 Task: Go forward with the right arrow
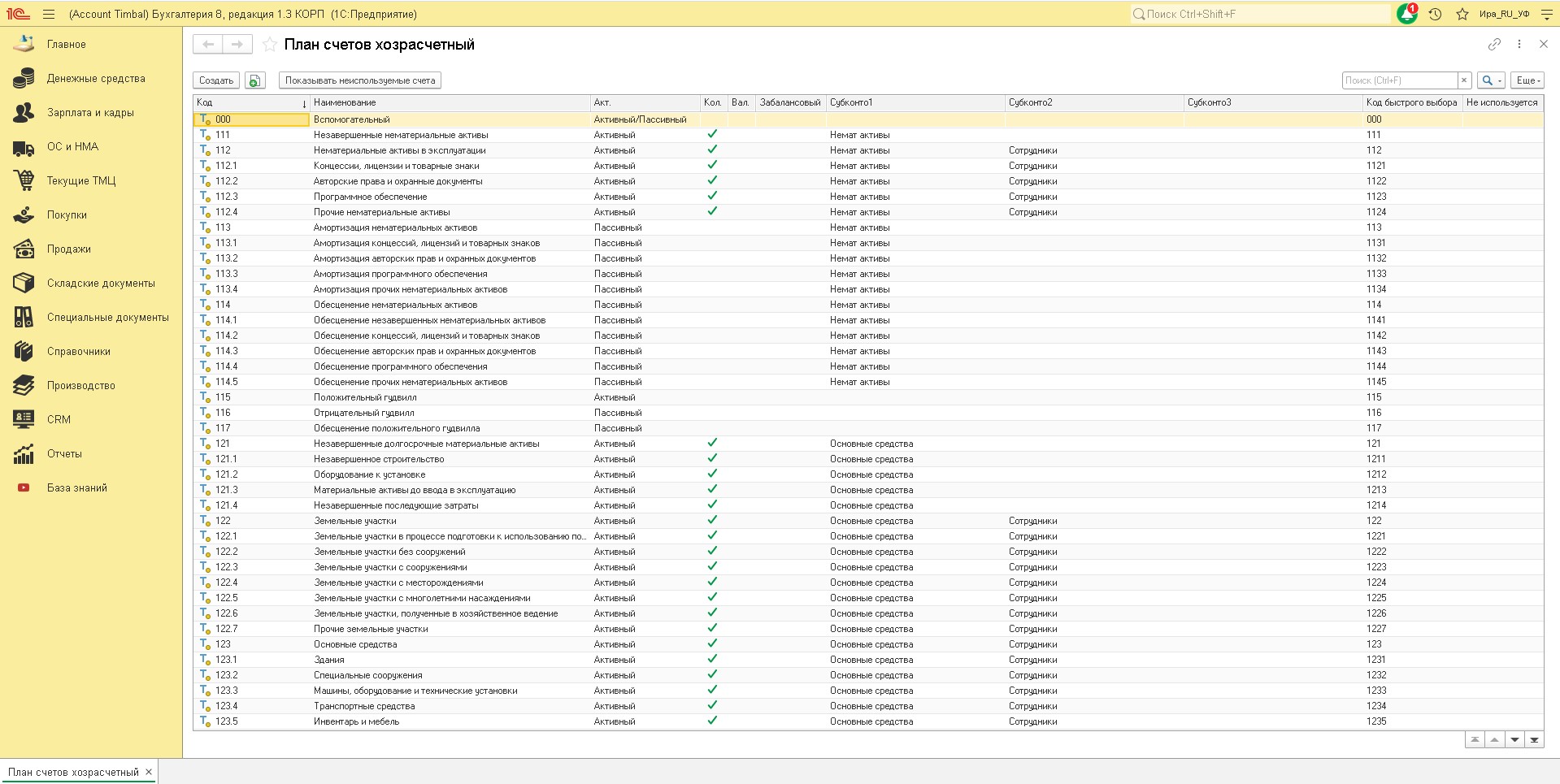click(237, 45)
